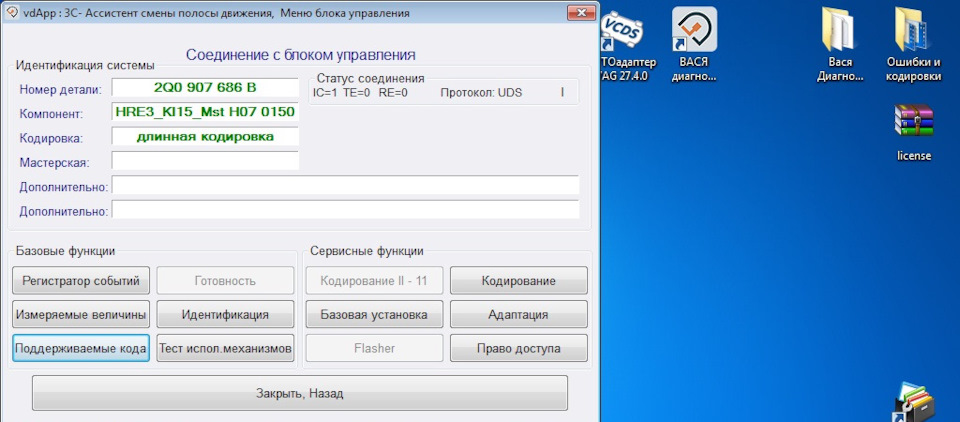Open Базовая установка basic settings

[x=374, y=315]
